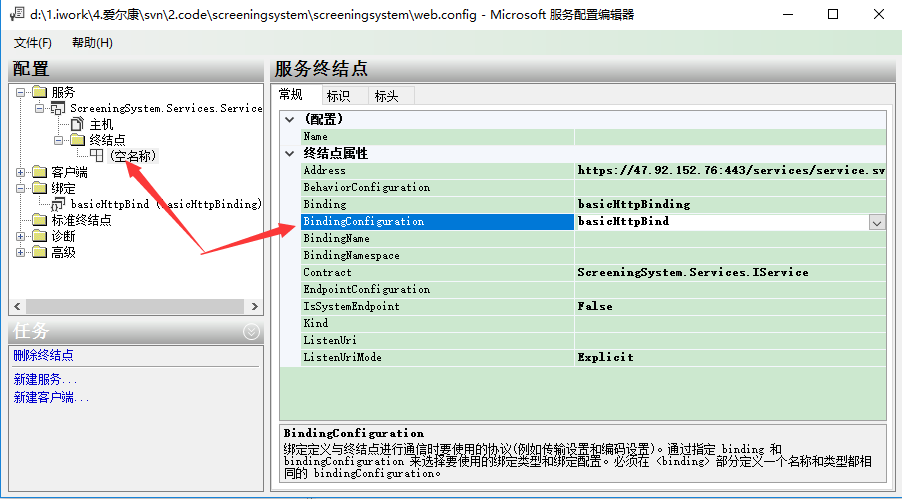
Task: Switch to the 常规 tab
Action: tap(291, 94)
